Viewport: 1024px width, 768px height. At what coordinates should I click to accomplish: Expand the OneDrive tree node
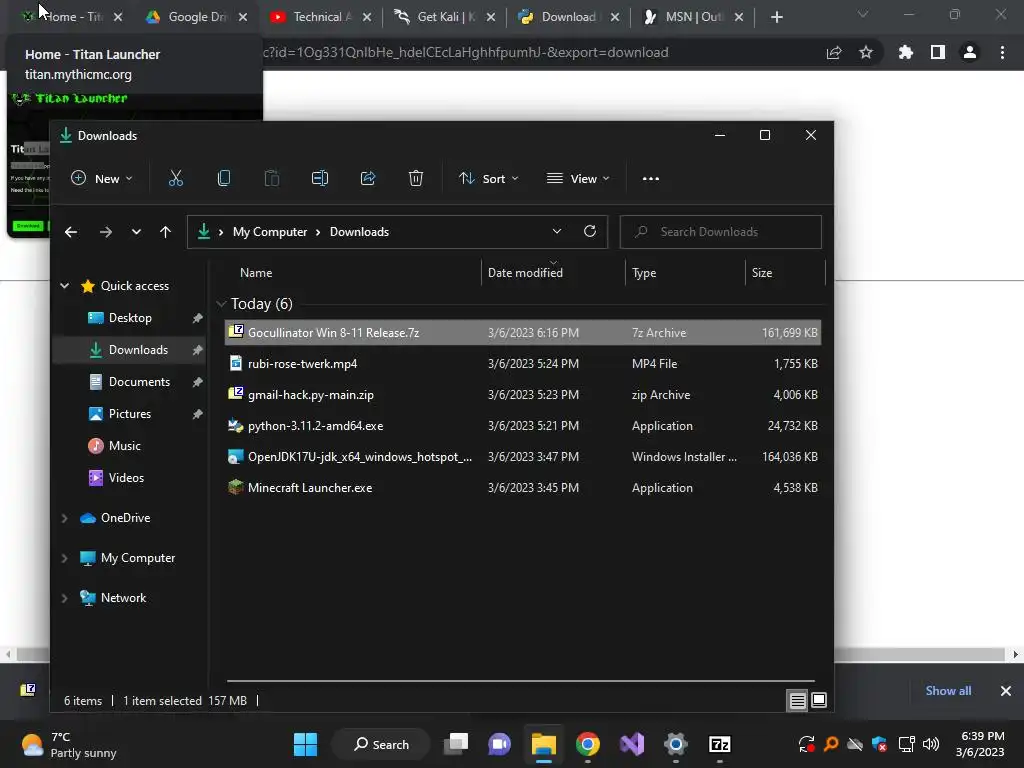pos(65,518)
